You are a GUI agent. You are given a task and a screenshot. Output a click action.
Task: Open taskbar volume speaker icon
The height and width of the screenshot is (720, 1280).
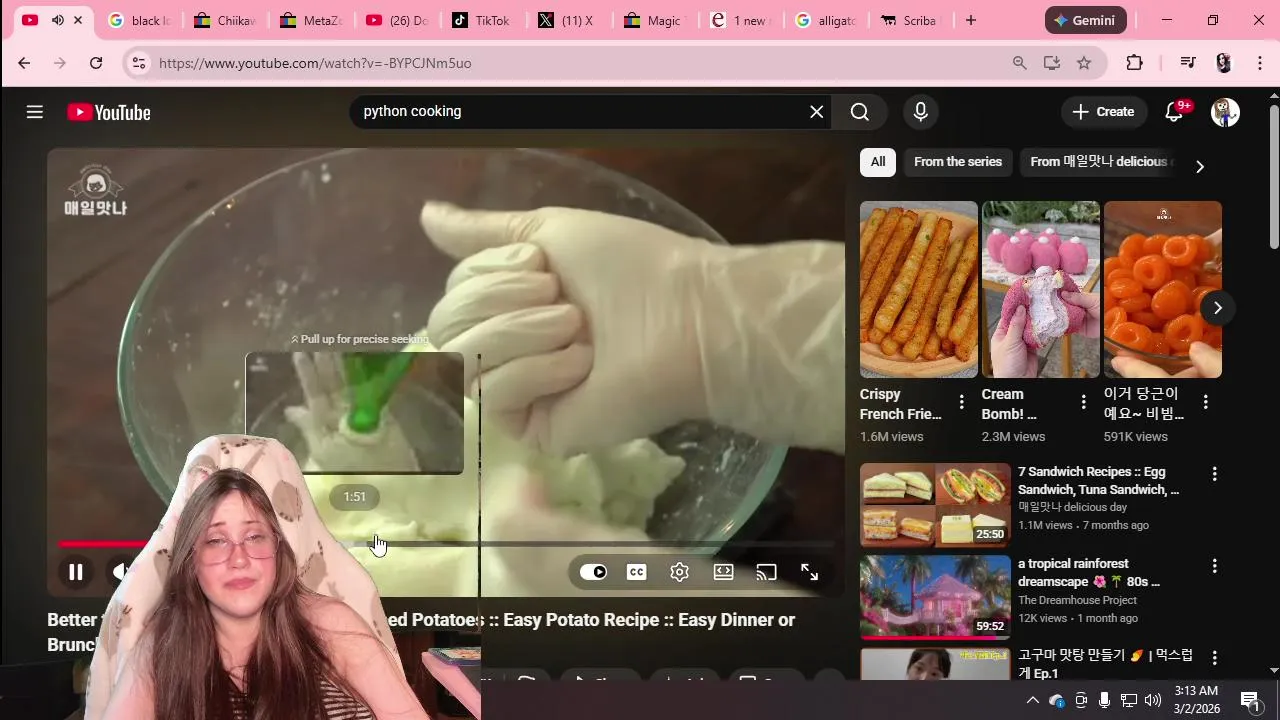click(1153, 700)
